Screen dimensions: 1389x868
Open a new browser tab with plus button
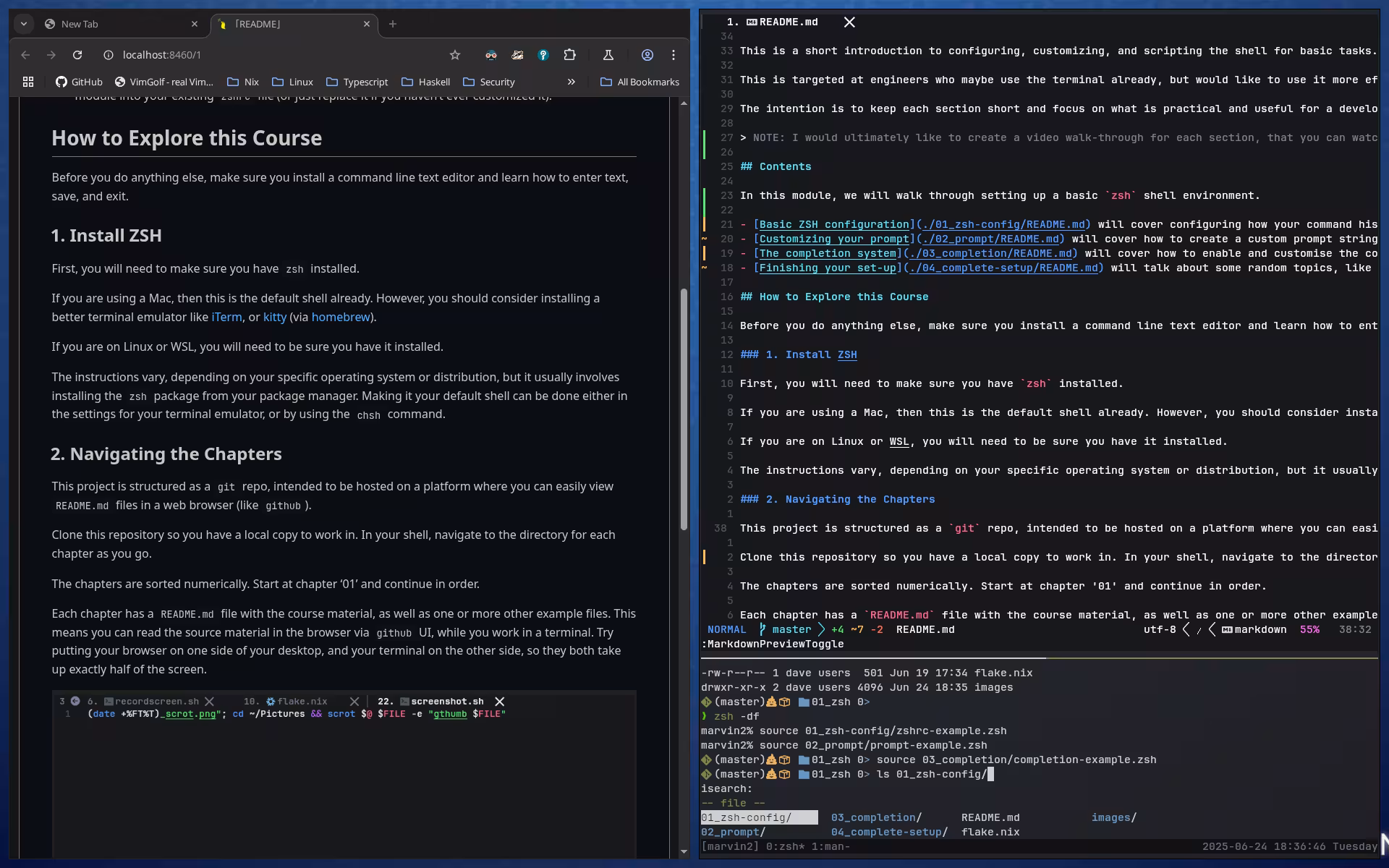click(393, 24)
